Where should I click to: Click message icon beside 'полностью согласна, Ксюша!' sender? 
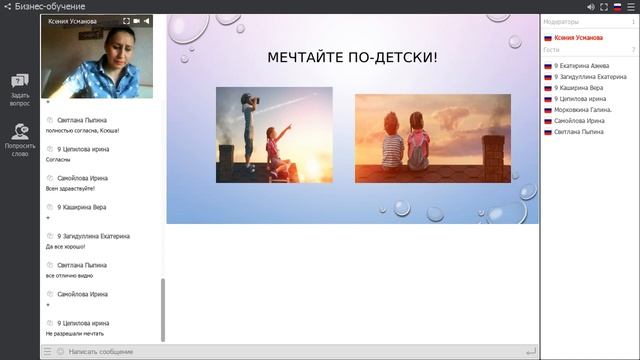[50, 120]
